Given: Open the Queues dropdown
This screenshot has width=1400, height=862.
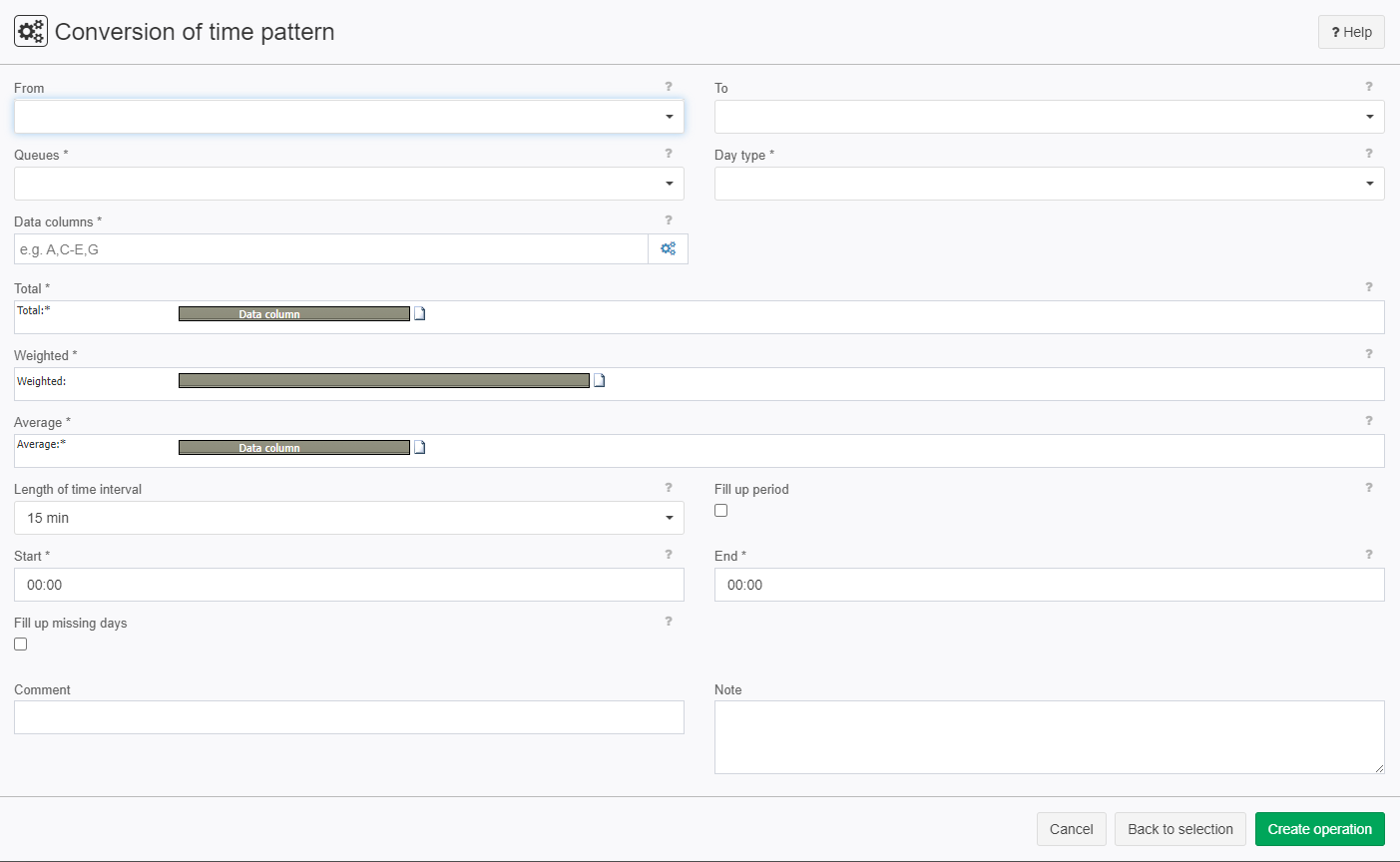Looking at the screenshot, I should [349, 184].
